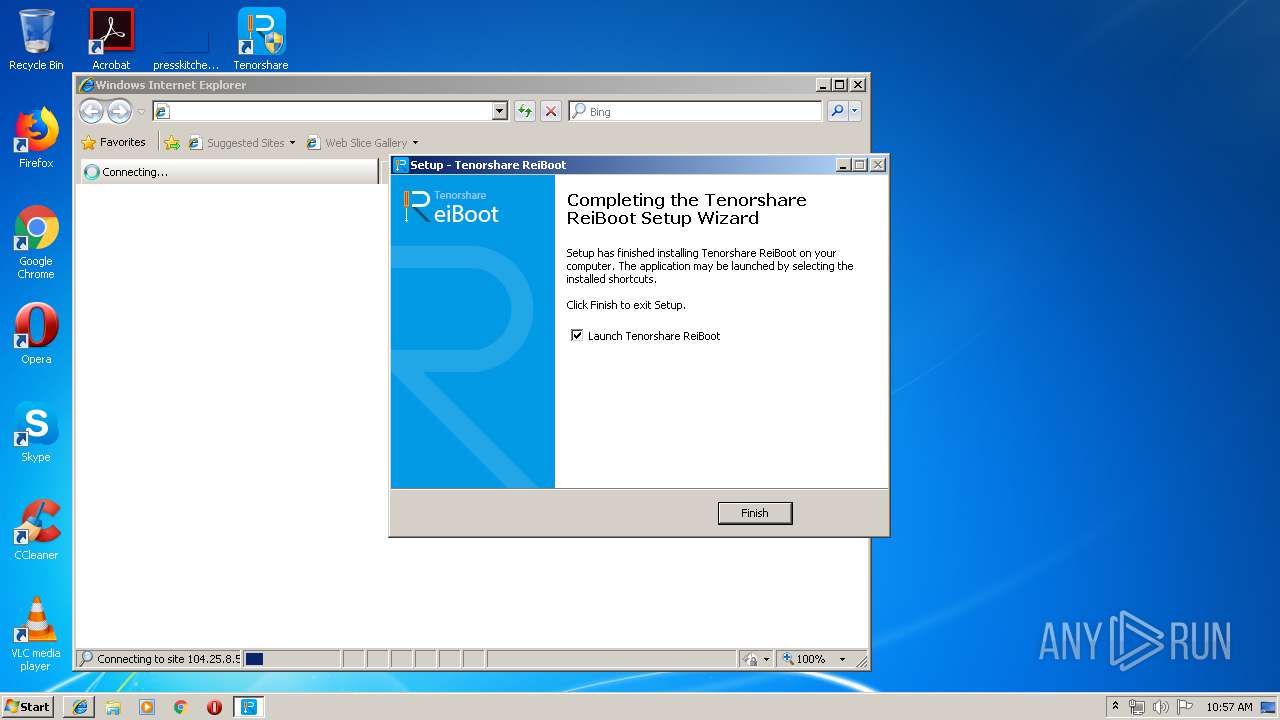Open Google Chrome desktop shortcut
Screen dimensions: 1280x720
(36, 243)
